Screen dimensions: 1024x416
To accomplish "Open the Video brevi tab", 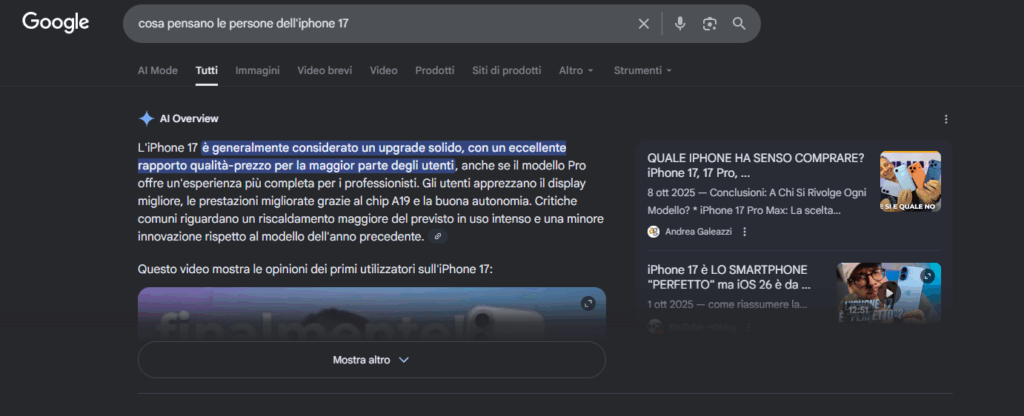I will [325, 71].
